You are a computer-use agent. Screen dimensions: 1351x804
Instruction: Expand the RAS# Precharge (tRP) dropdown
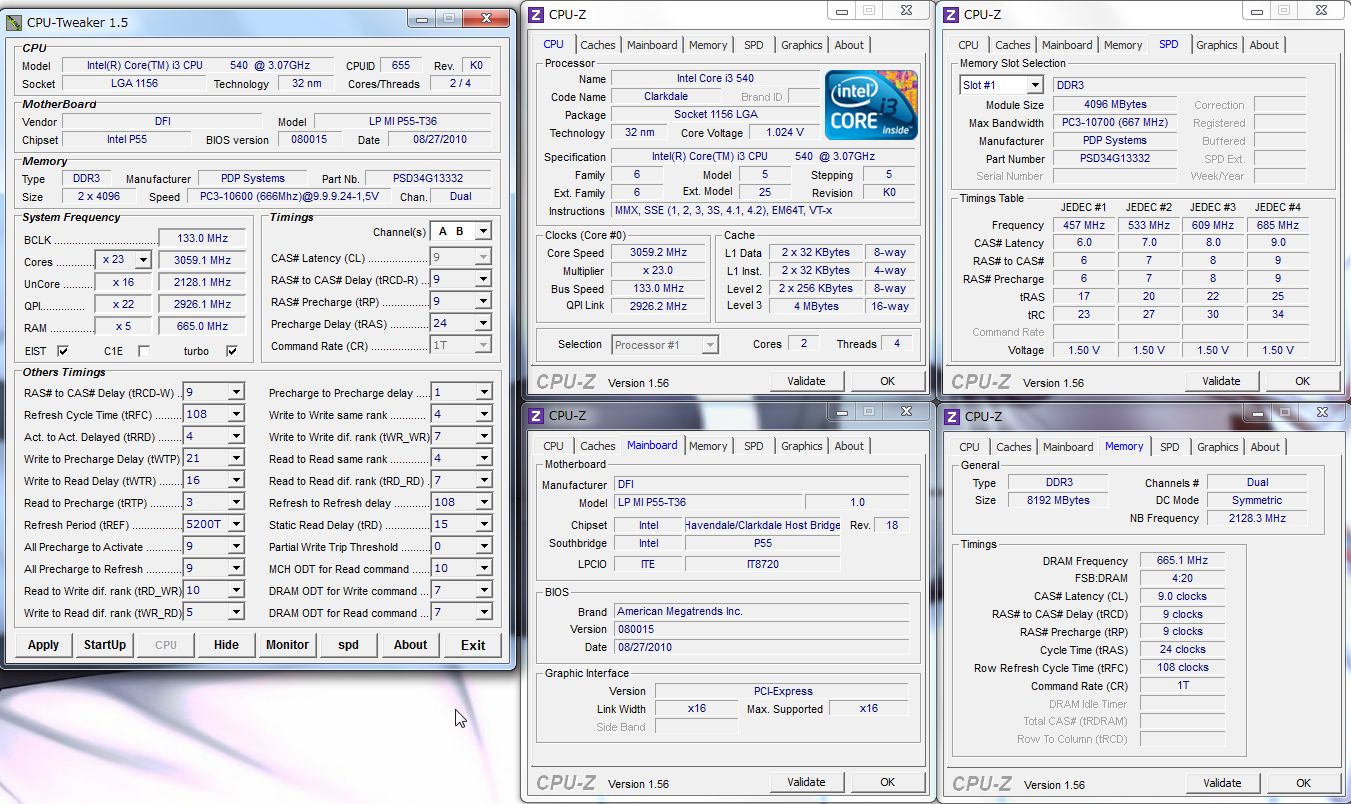click(483, 301)
